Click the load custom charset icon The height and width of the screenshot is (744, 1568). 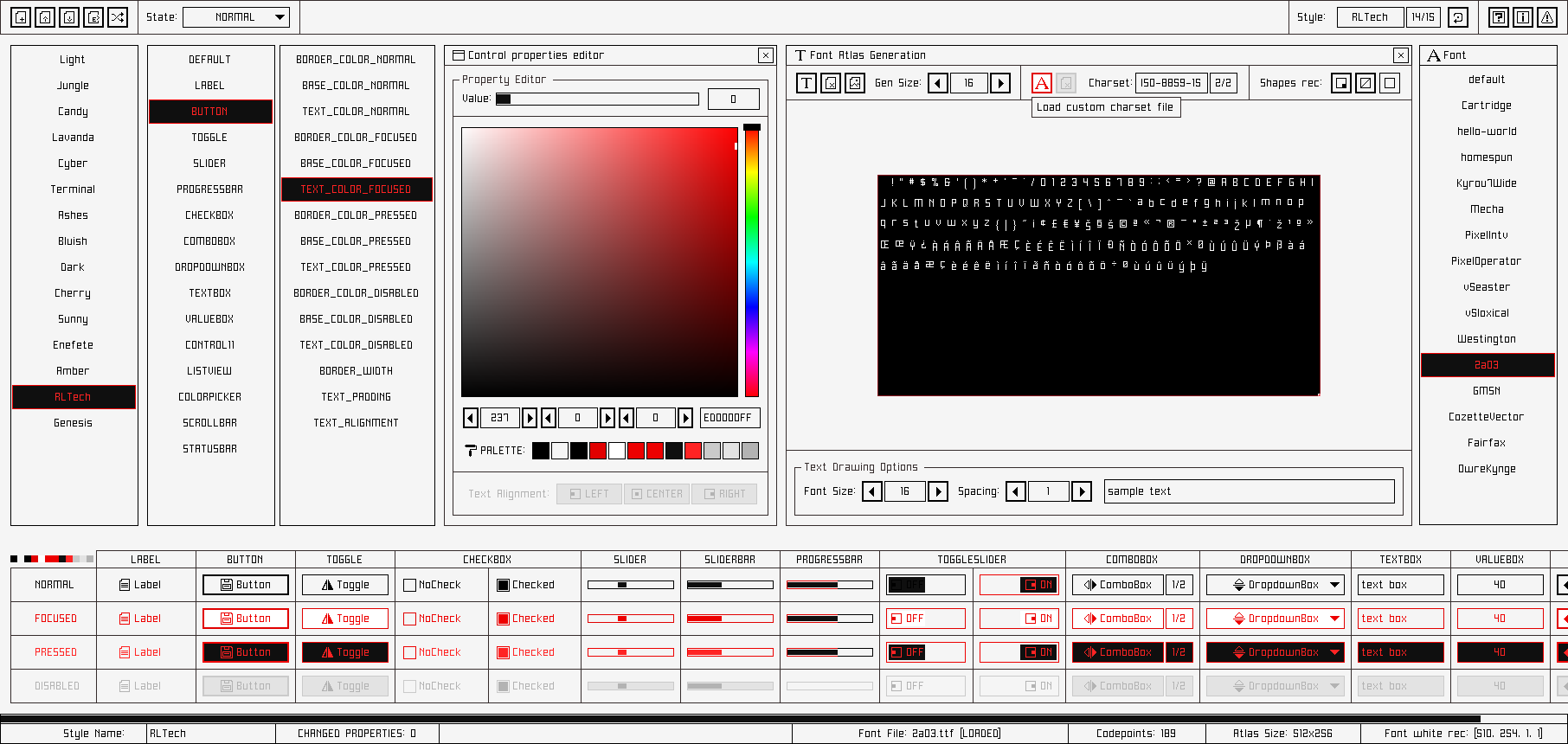[x=1042, y=83]
